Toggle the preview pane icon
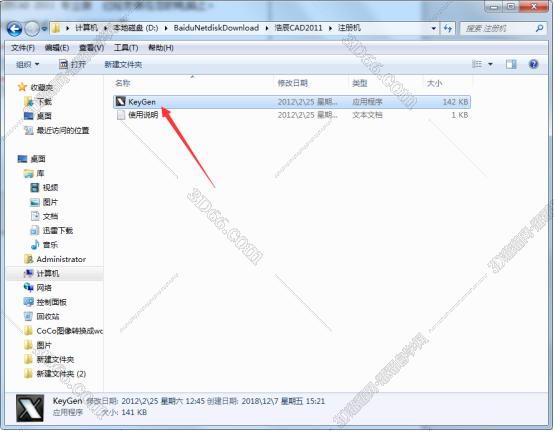Viewport: 554px width, 431px height. click(511, 64)
